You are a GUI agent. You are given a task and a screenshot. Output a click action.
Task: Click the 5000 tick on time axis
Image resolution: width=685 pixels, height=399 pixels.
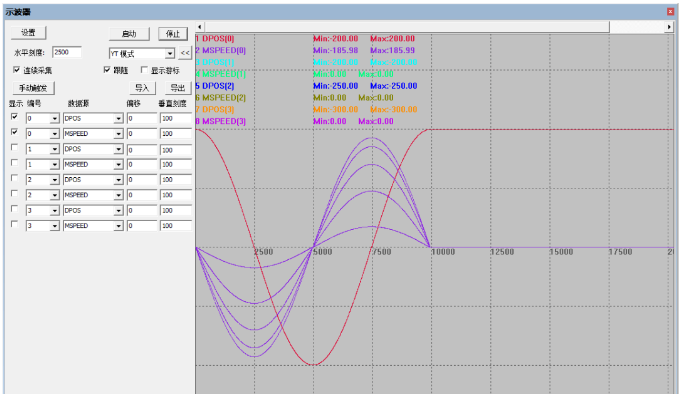tap(322, 252)
